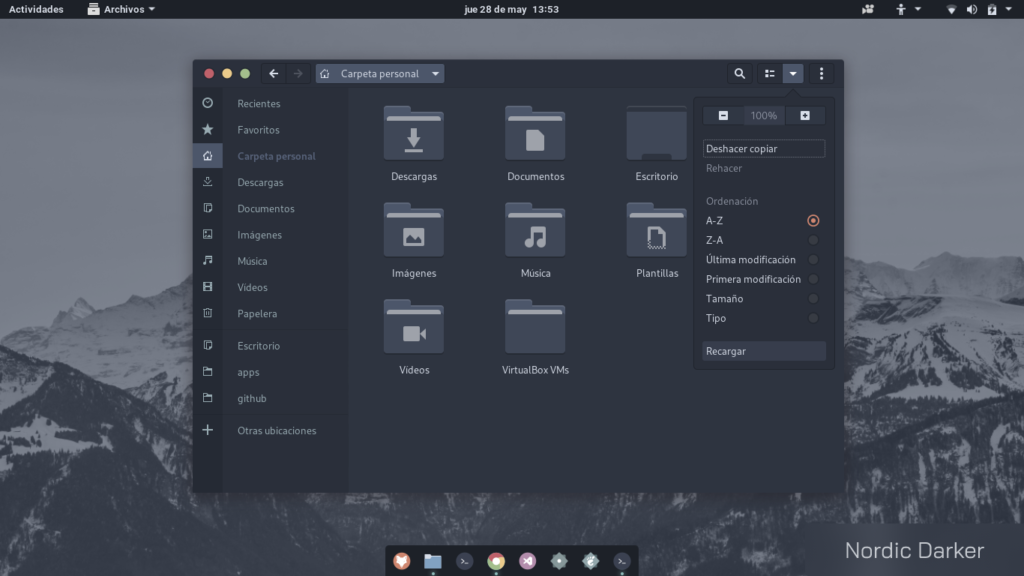Select Recientes in the sidebar
Viewport: 1024px width, 576px height.
(x=258, y=103)
